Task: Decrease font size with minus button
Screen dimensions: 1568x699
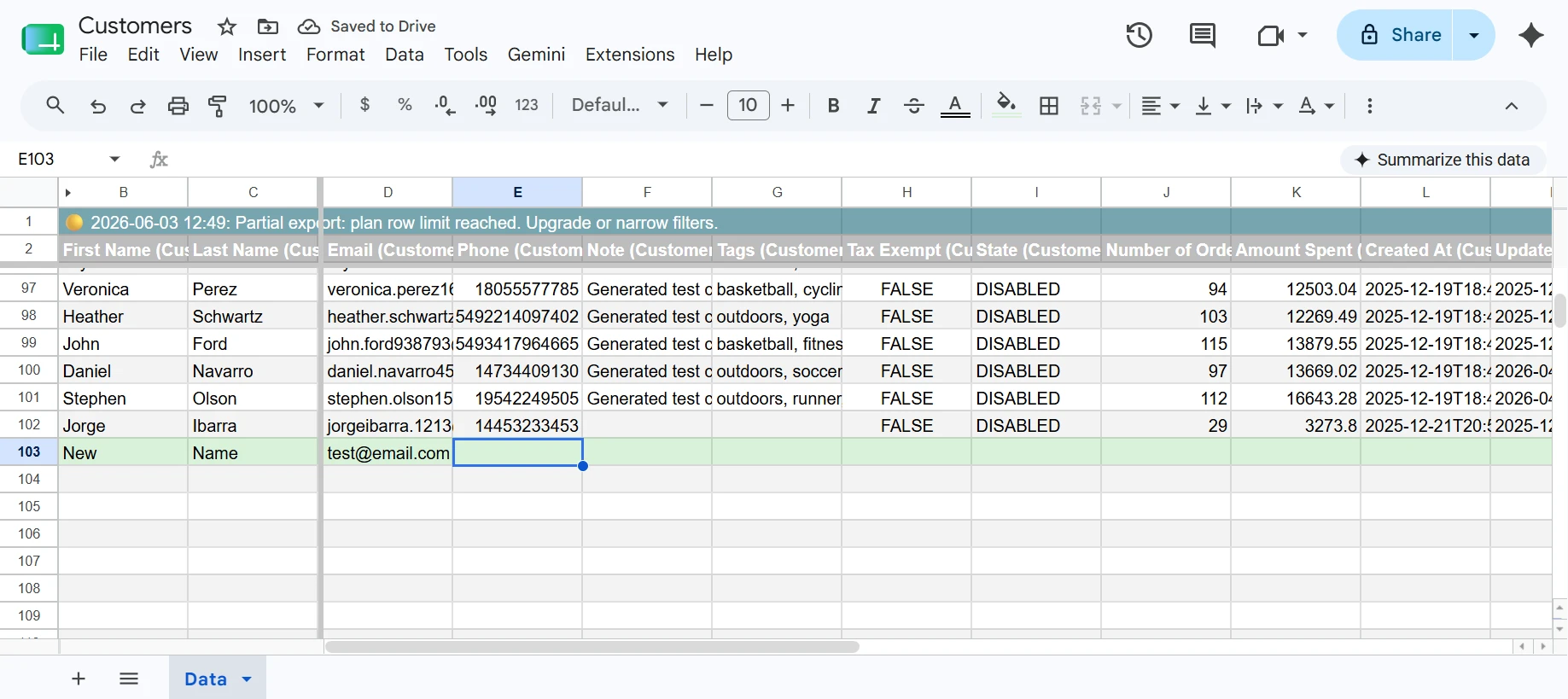Action: point(706,105)
